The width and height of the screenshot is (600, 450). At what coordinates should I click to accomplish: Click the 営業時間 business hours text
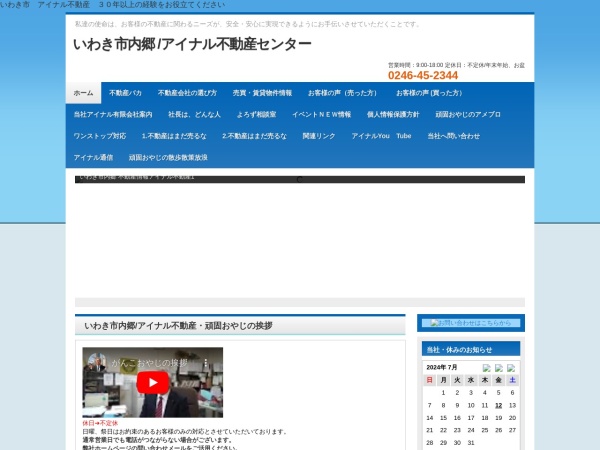coord(456,65)
